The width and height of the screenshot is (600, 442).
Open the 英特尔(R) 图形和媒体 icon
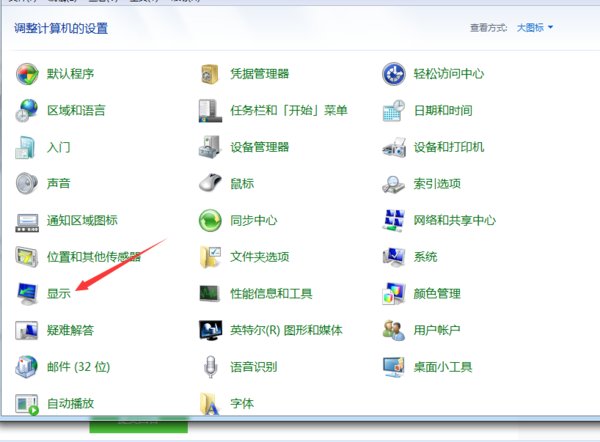[x=210, y=331]
